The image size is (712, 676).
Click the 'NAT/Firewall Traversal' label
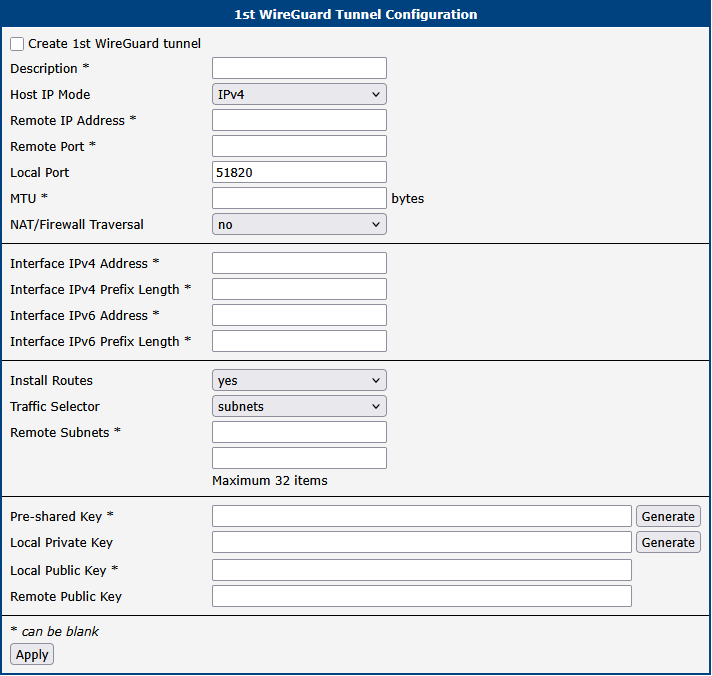[x=77, y=225]
